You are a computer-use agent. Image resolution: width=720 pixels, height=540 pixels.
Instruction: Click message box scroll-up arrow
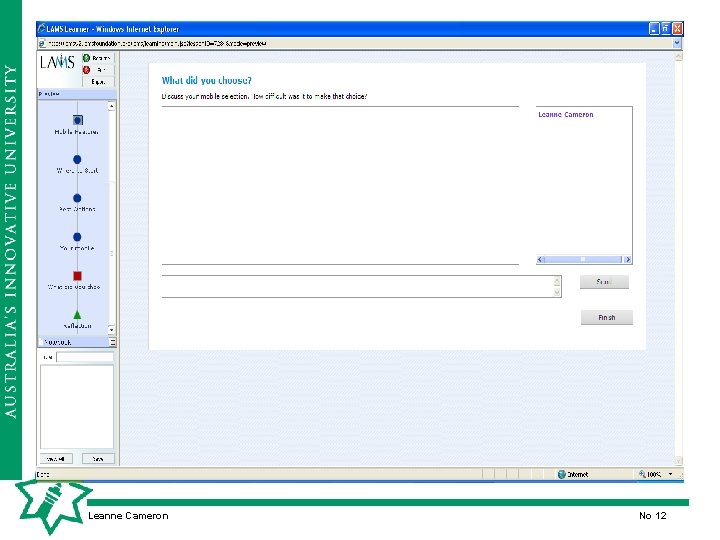coord(557,280)
